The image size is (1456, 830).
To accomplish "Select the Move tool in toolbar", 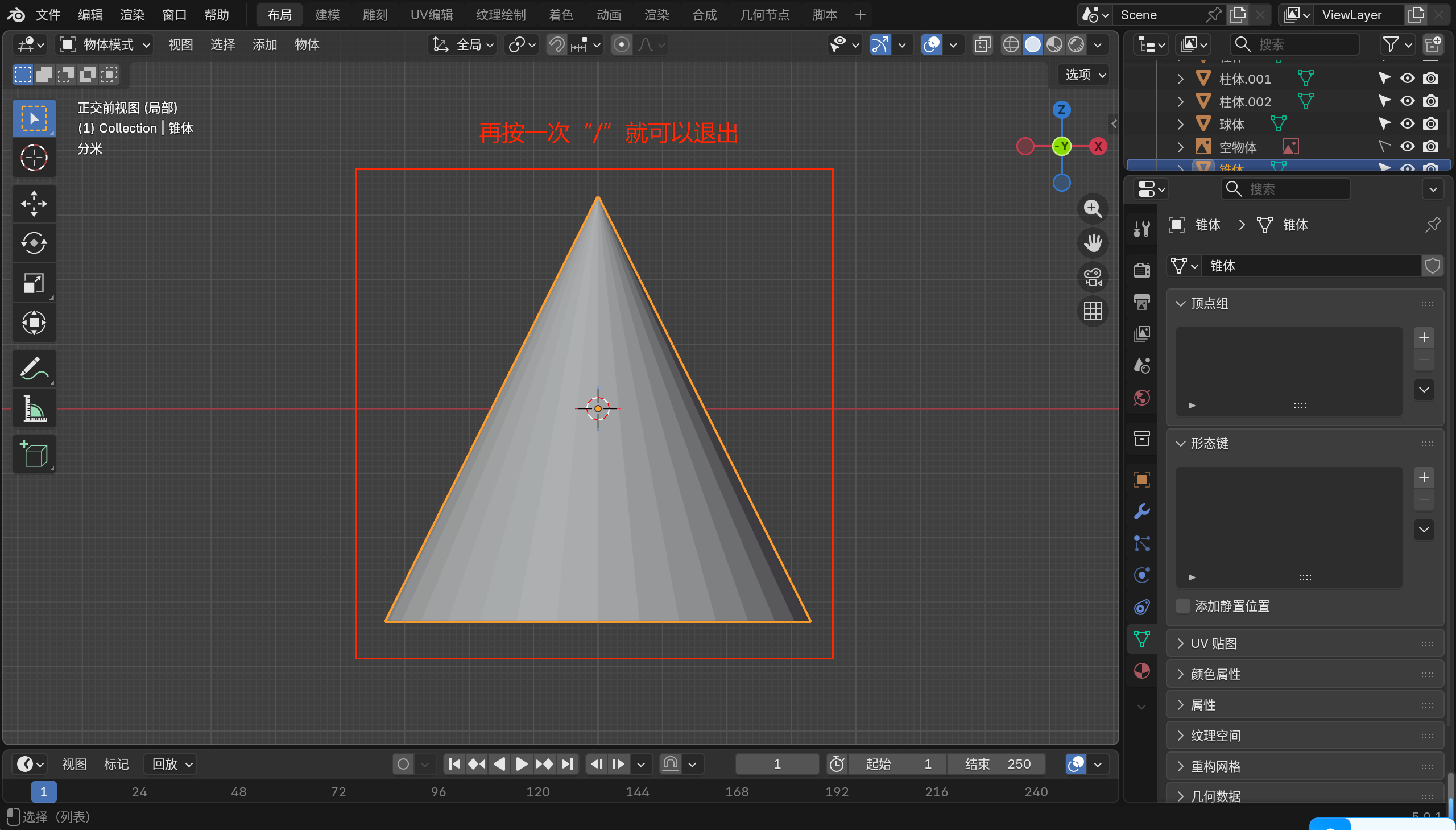I will (x=34, y=204).
